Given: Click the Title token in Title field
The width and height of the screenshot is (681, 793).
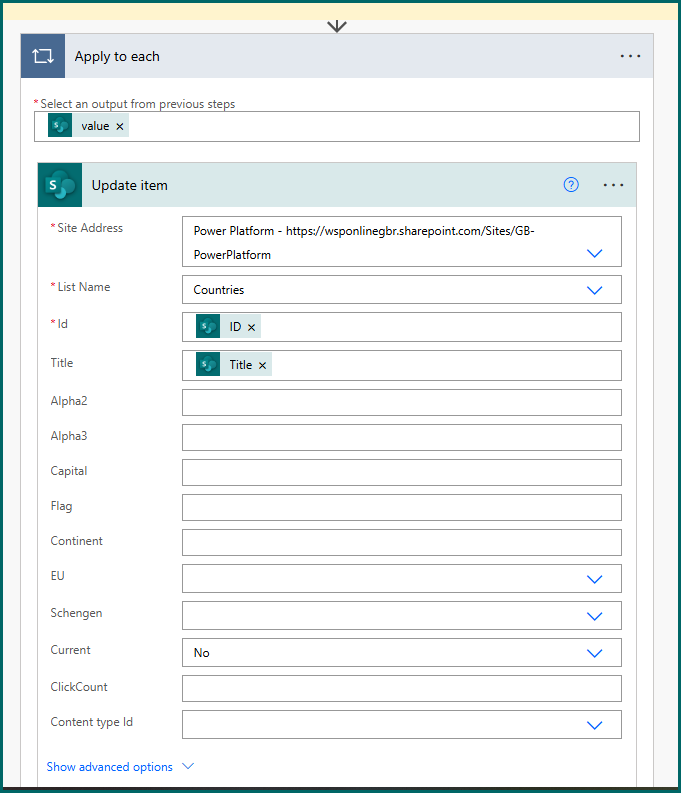Looking at the screenshot, I should click(x=234, y=365).
